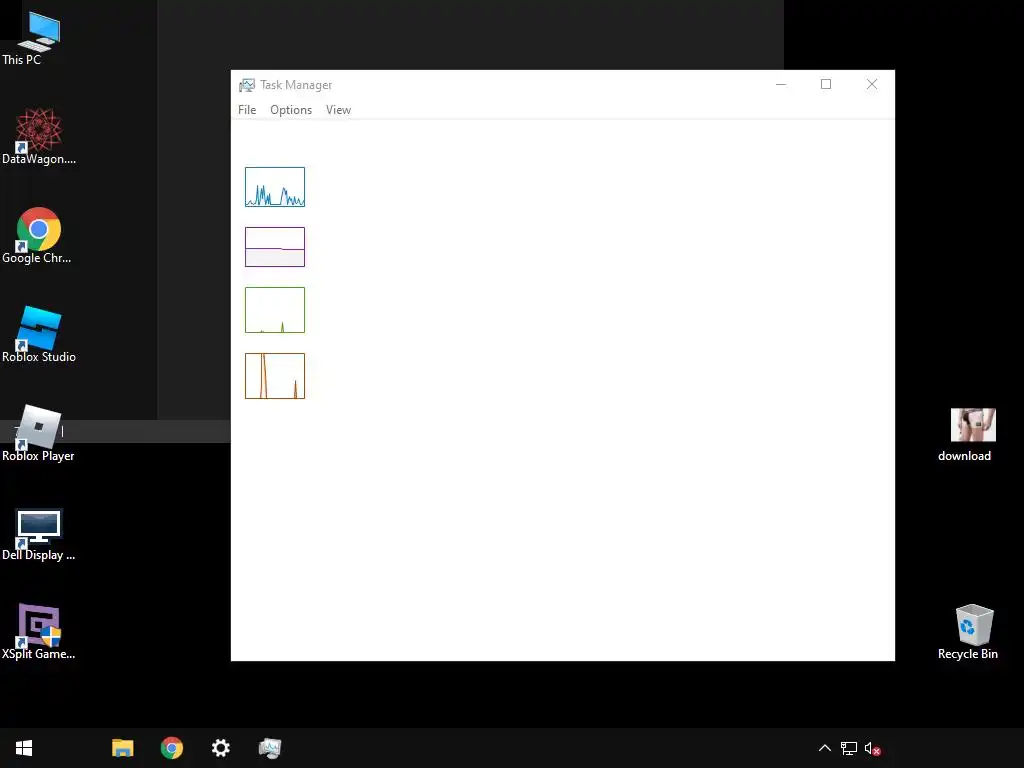Show hidden system tray icons
The height and width of the screenshot is (768, 1024).
tap(825, 748)
